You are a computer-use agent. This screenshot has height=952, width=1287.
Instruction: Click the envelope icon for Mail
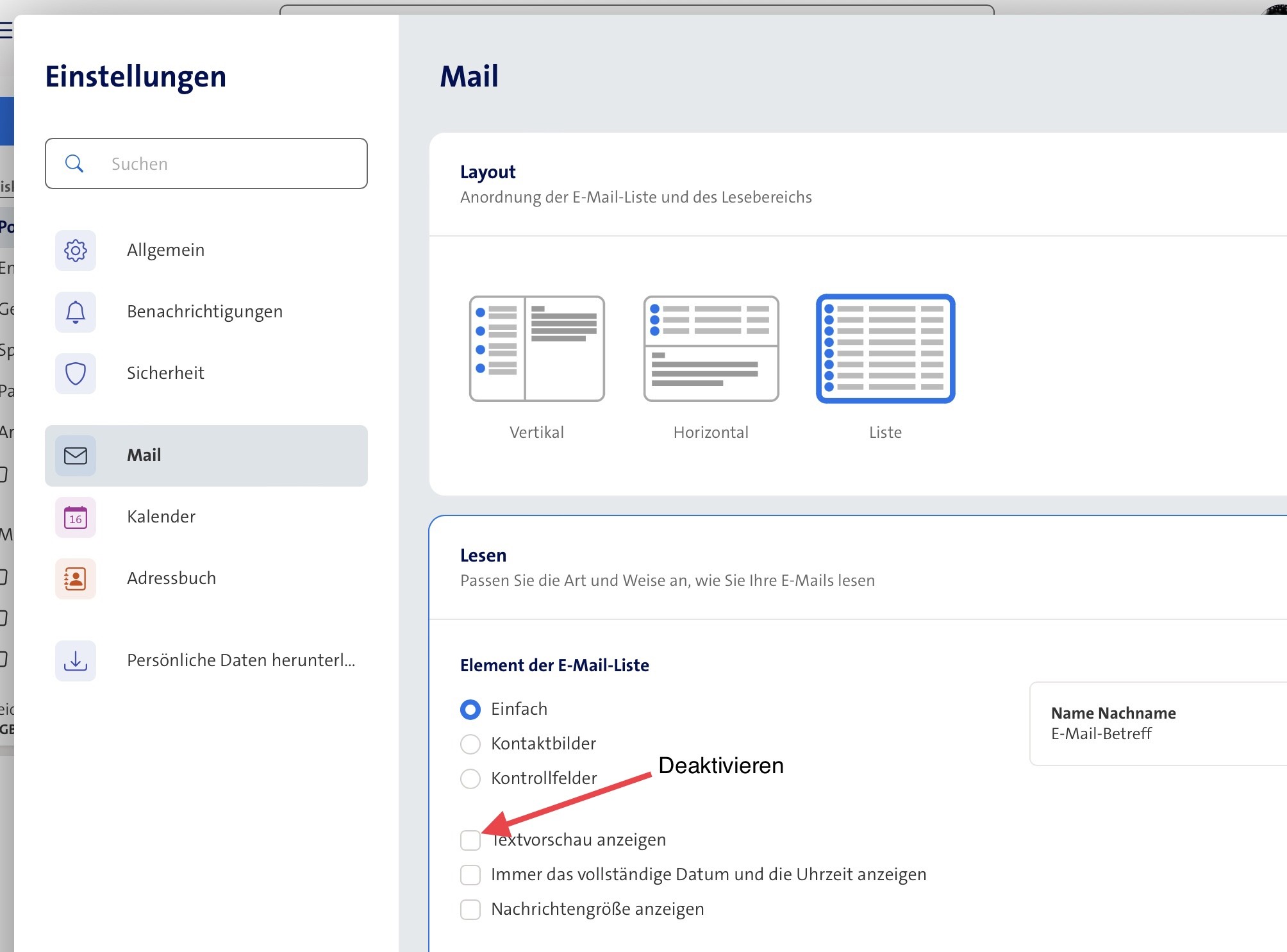[x=76, y=455]
